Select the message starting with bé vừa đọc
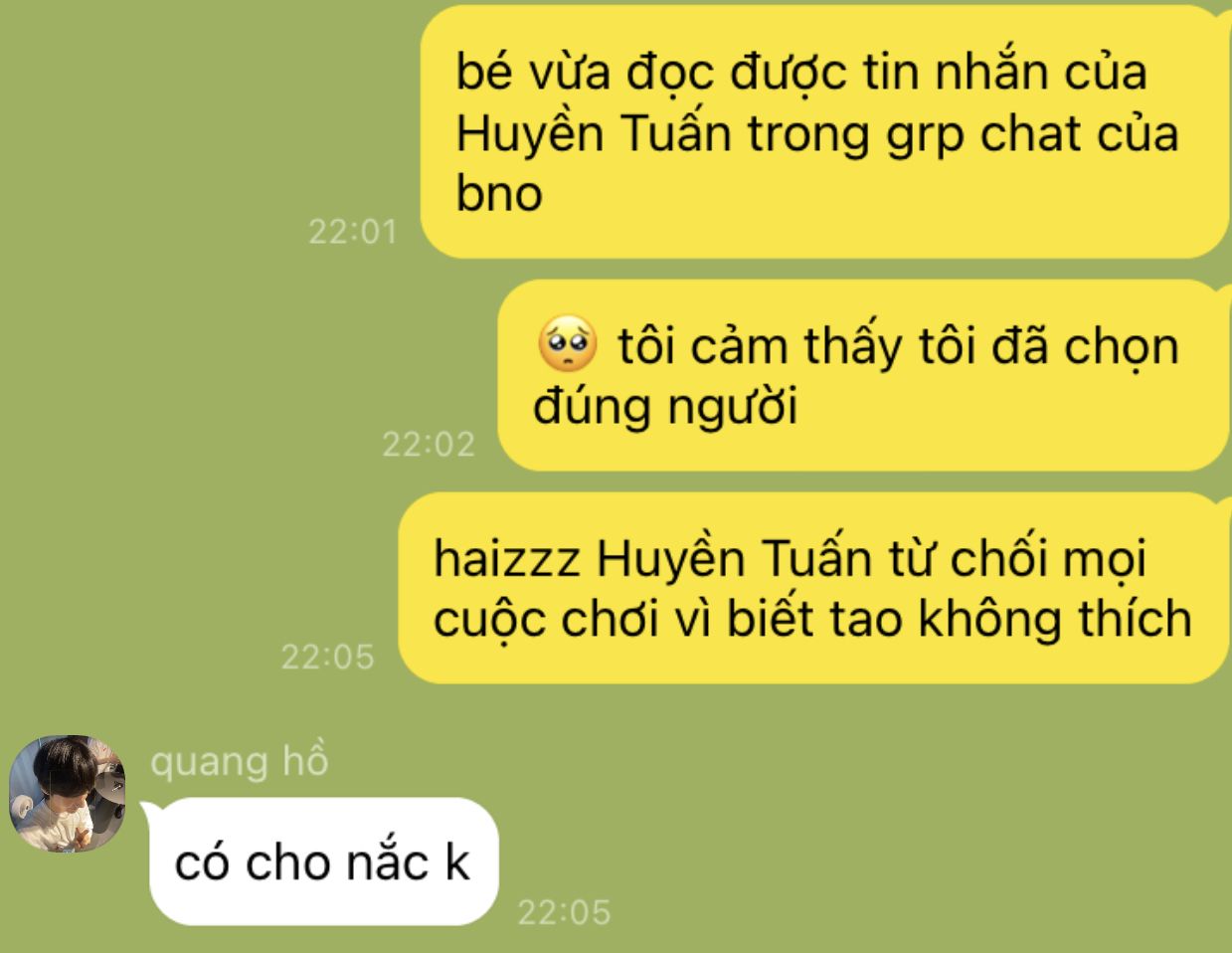1232x953 pixels. pos(825,132)
